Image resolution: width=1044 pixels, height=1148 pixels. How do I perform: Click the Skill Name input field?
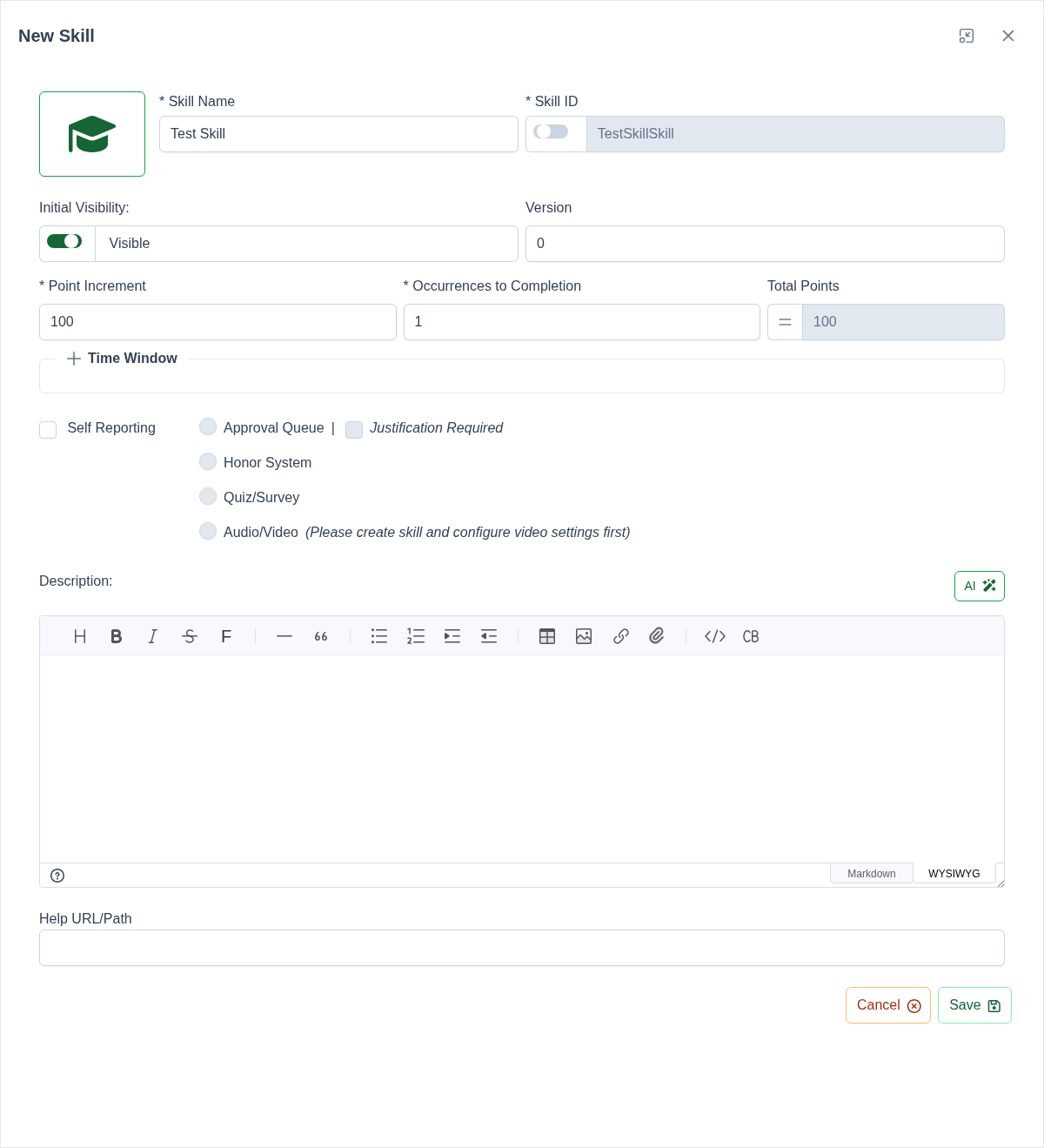[x=338, y=134]
